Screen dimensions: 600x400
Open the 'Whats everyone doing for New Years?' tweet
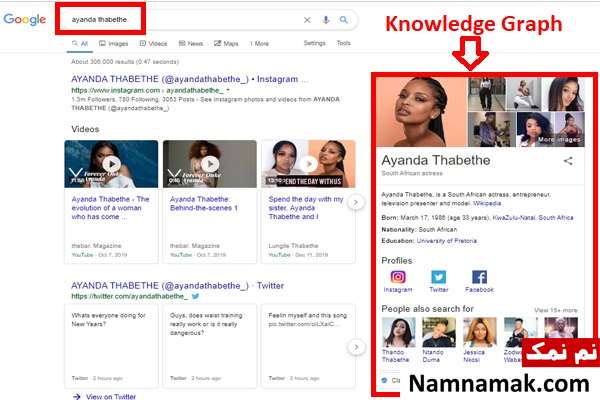click(x=111, y=346)
